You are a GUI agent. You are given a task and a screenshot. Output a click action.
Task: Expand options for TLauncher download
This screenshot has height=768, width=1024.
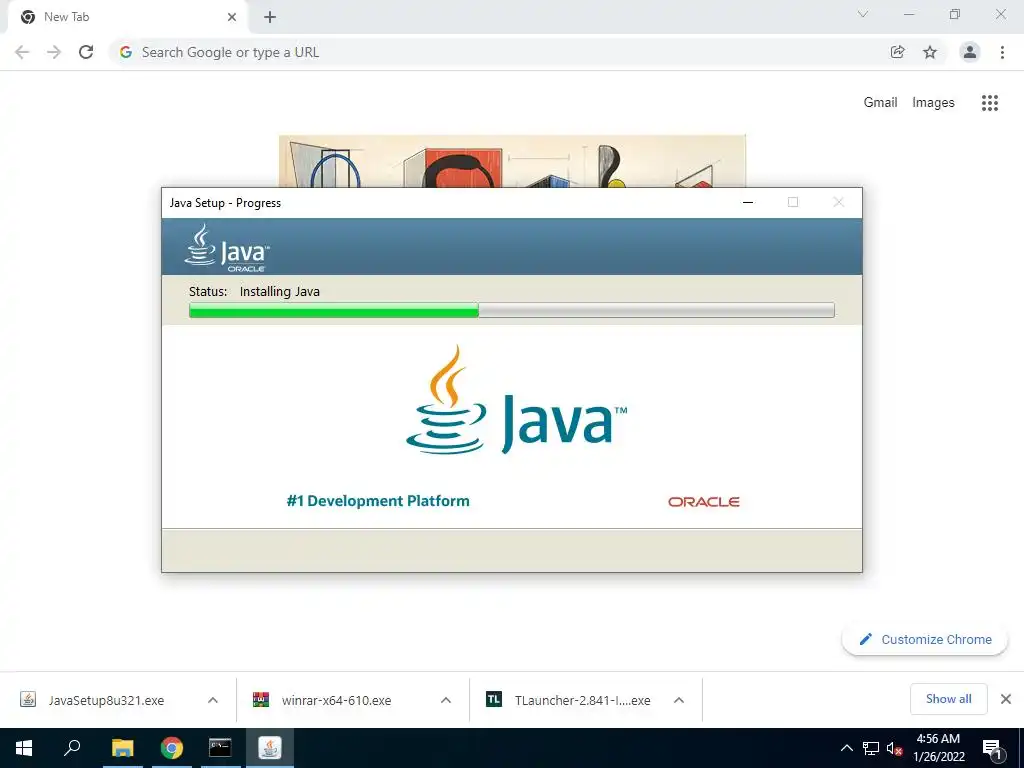(679, 700)
